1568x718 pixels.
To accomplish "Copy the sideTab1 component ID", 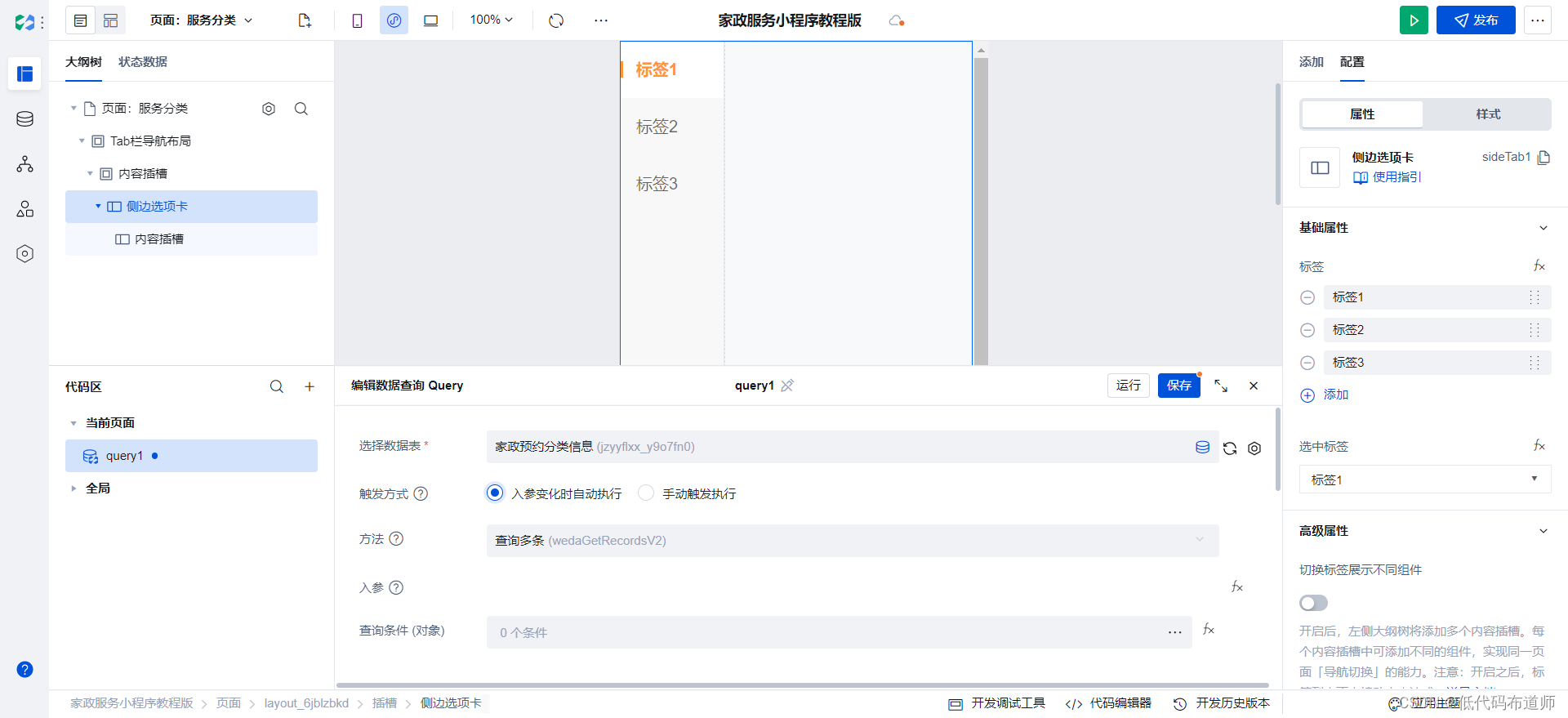I will click(x=1543, y=158).
